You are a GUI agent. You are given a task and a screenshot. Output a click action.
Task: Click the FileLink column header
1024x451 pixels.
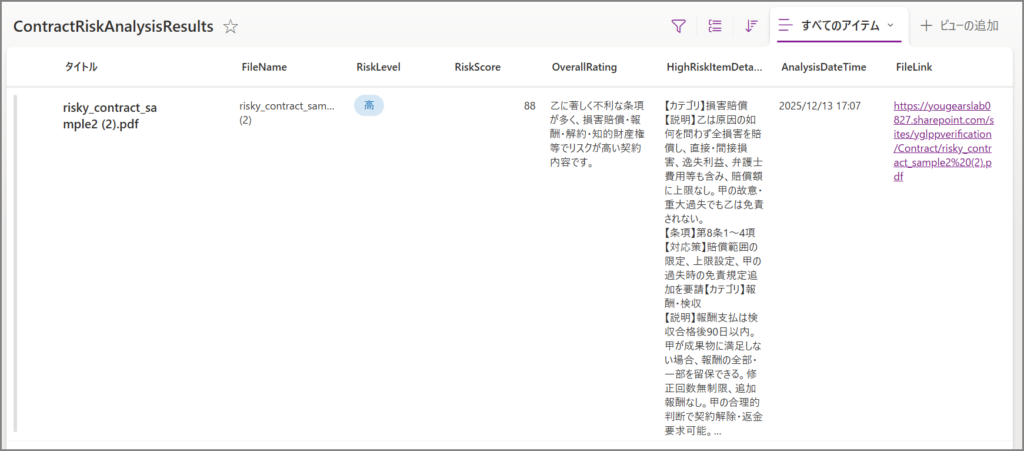916,67
